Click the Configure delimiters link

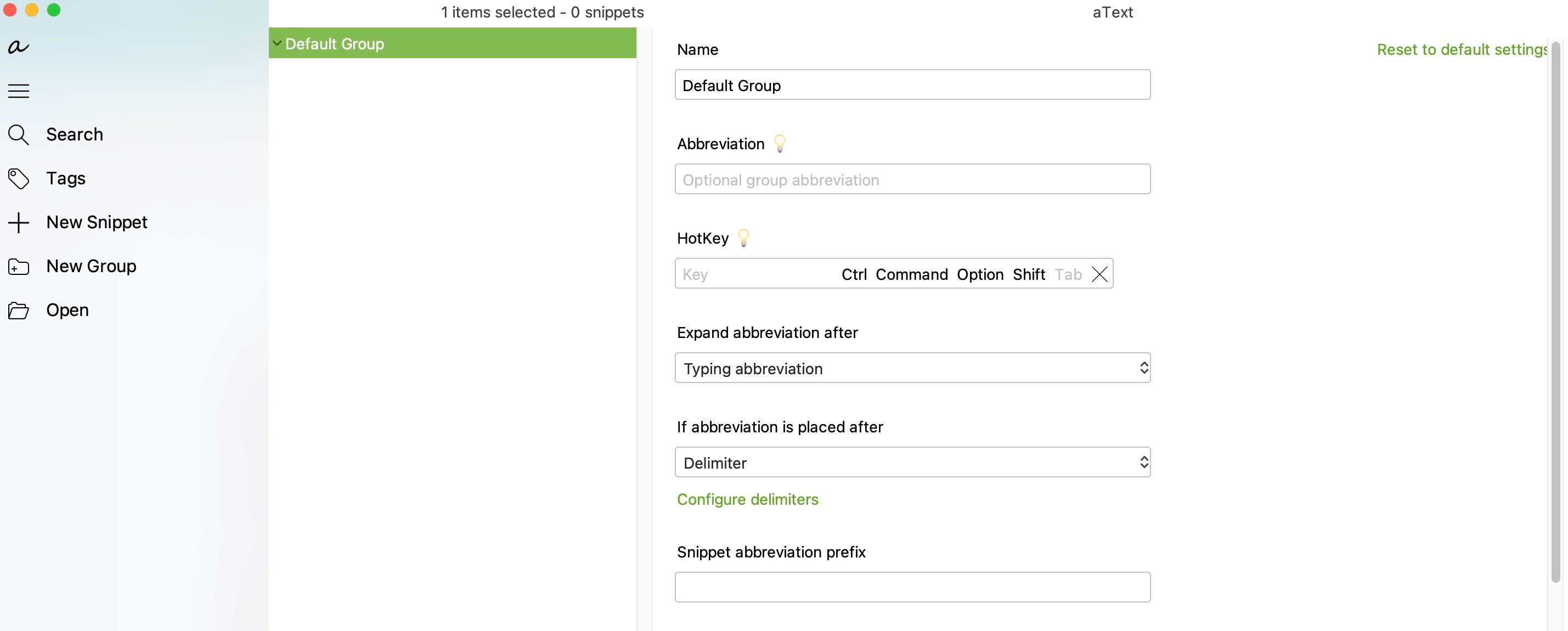click(x=747, y=499)
